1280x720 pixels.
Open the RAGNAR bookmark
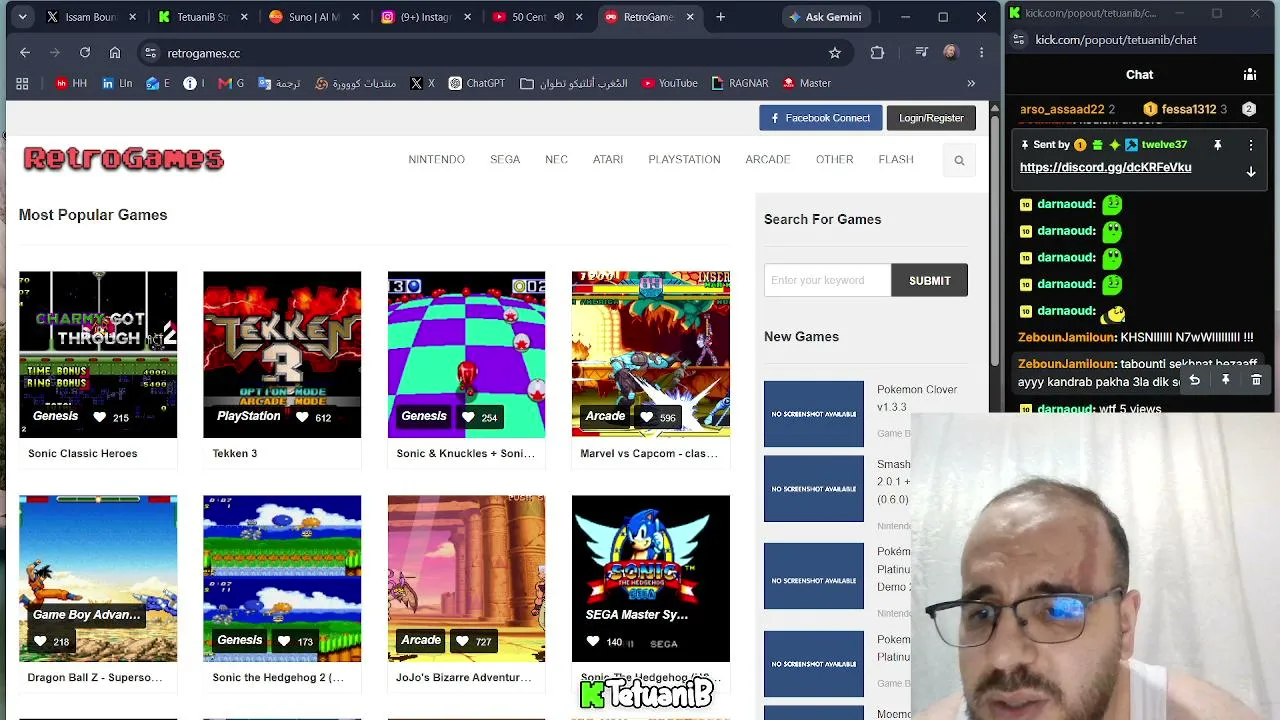click(x=739, y=83)
